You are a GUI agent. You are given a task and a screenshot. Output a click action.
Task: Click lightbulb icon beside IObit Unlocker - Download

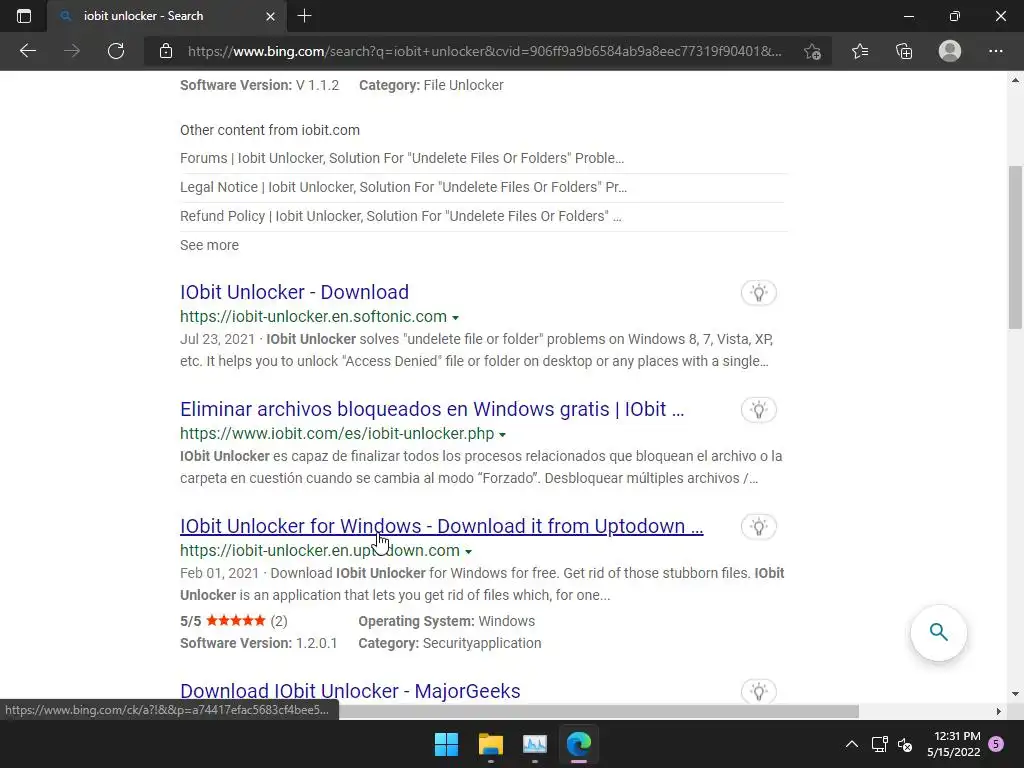(x=759, y=293)
